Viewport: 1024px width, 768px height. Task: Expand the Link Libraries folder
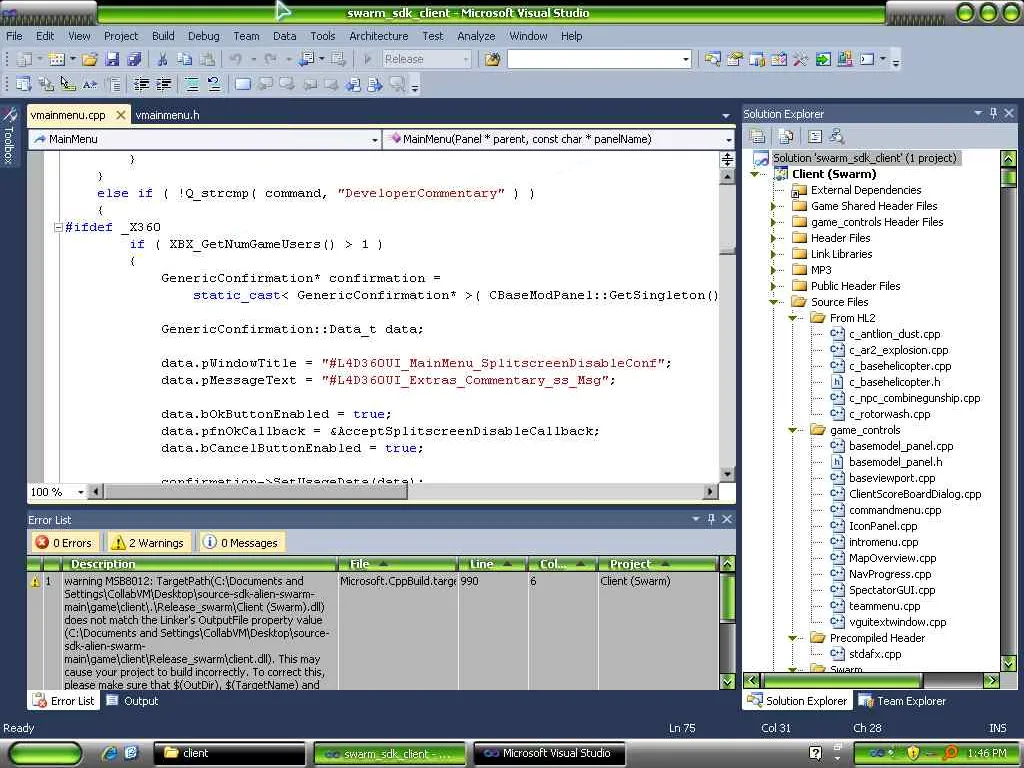click(773, 254)
